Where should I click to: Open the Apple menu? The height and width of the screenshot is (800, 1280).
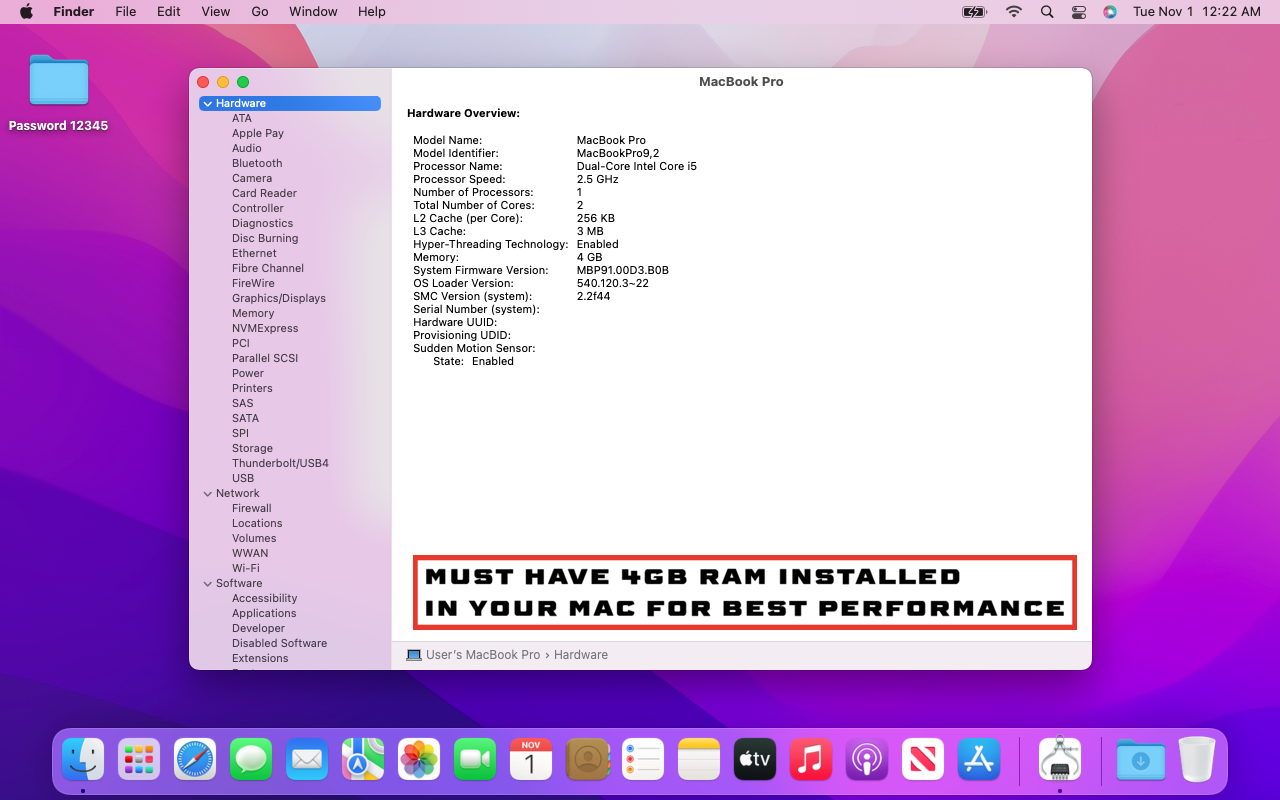27,12
